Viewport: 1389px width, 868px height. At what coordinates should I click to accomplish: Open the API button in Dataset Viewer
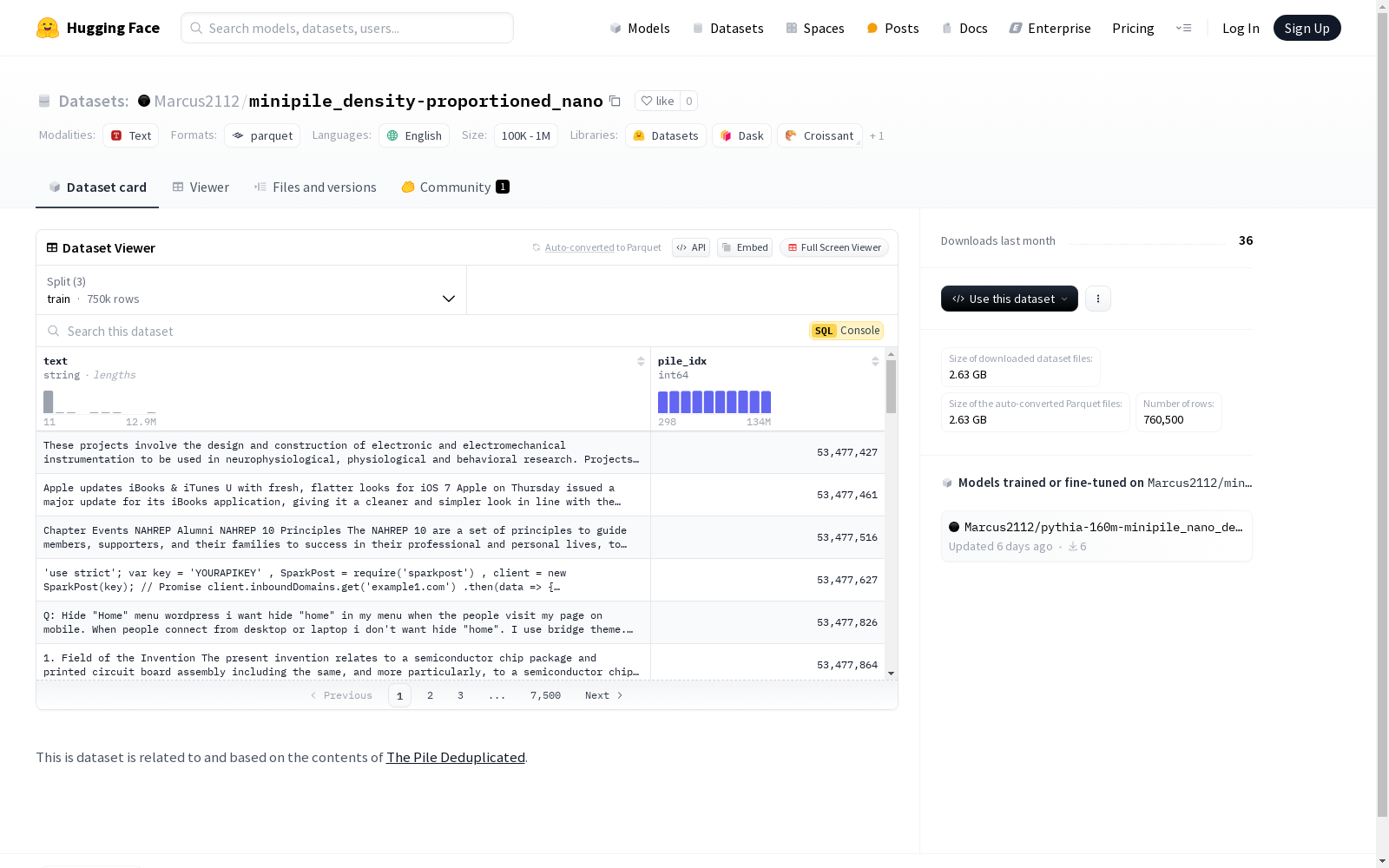[x=691, y=247]
